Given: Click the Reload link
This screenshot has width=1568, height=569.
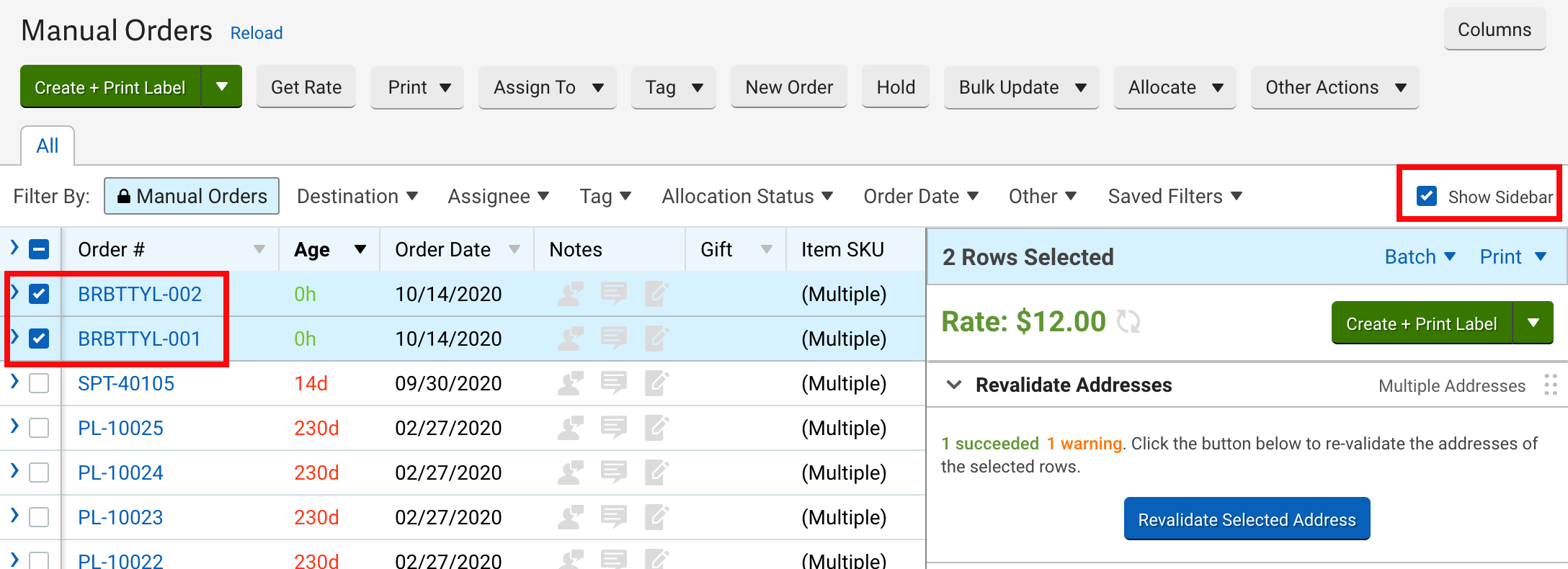Looking at the screenshot, I should click(257, 33).
